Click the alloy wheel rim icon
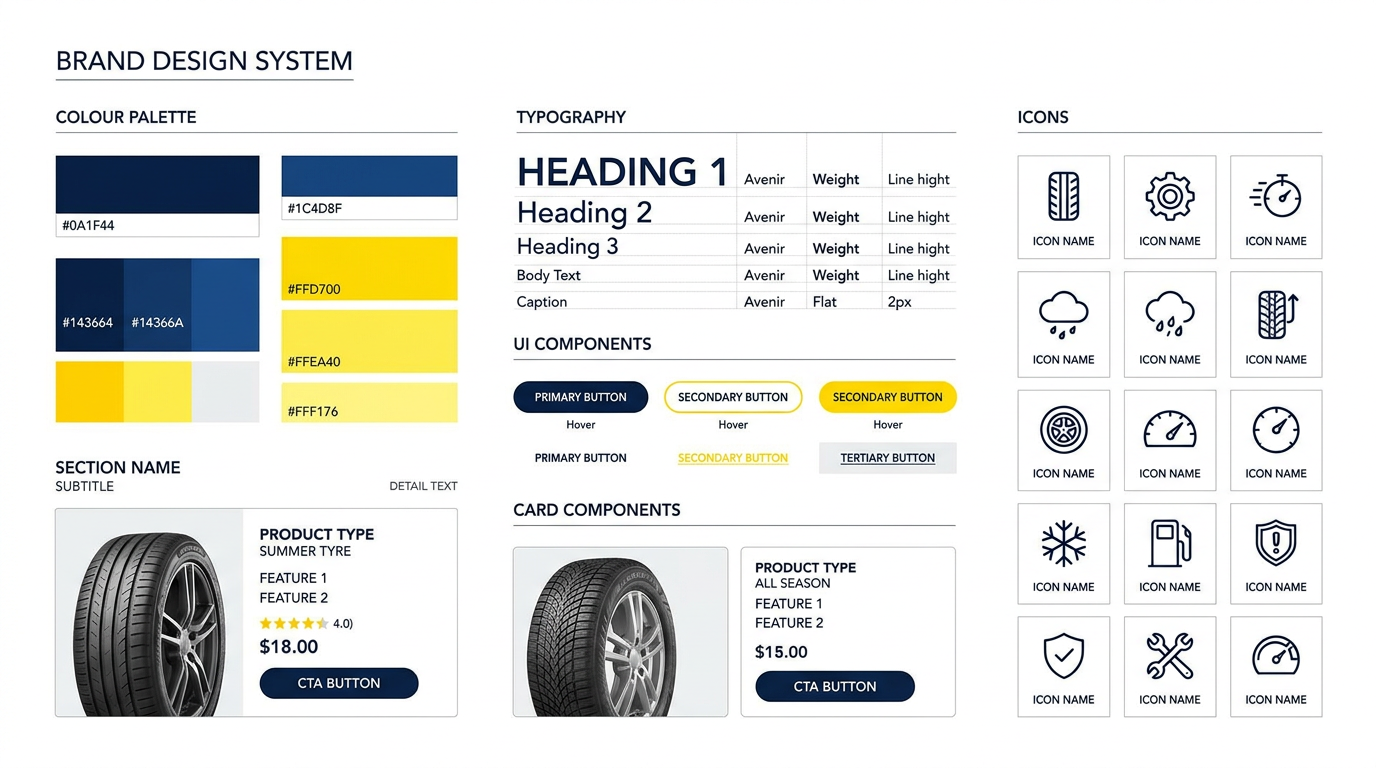The image size is (1376, 768). [1063, 430]
